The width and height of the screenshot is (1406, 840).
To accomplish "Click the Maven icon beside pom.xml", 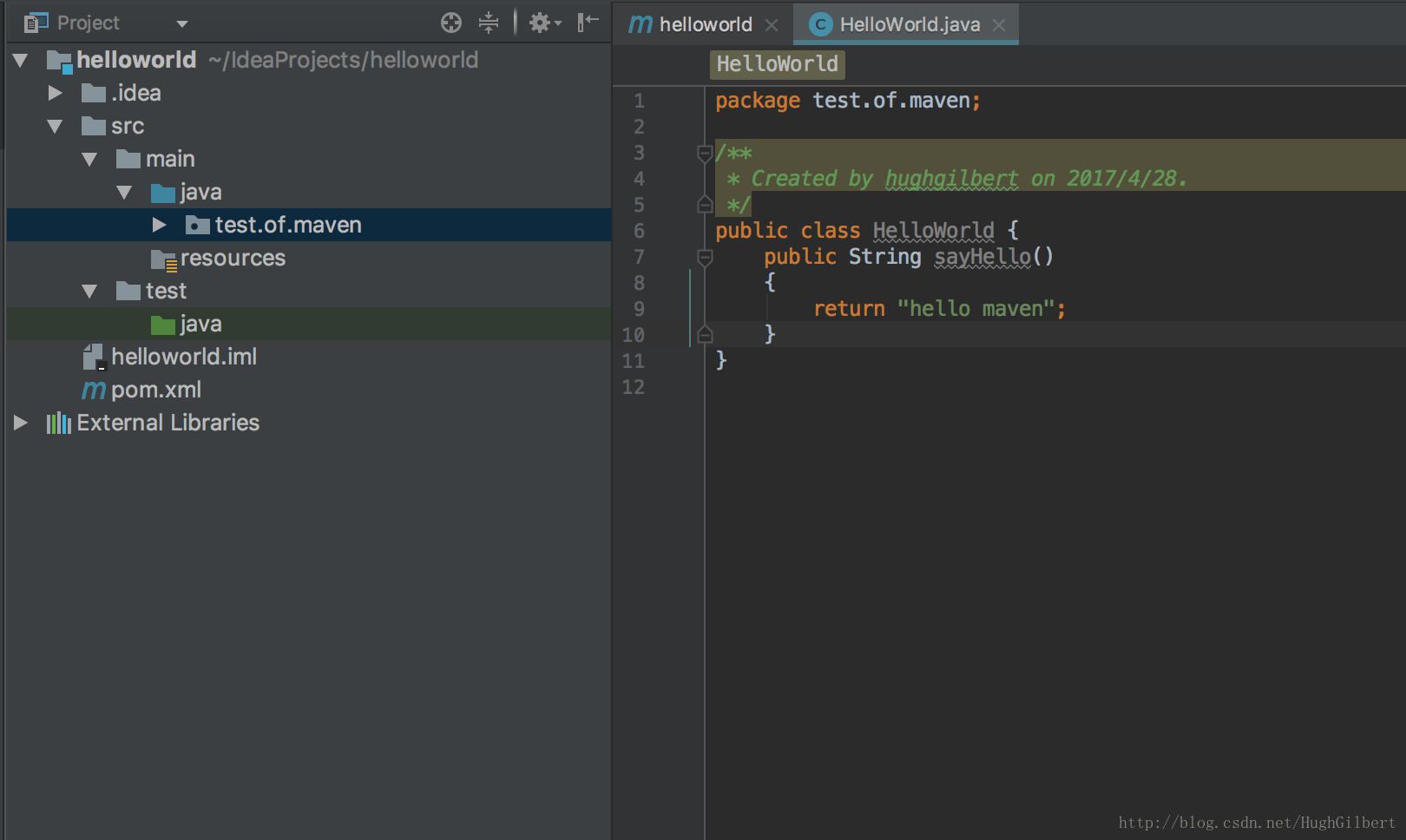I will click(94, 390).
